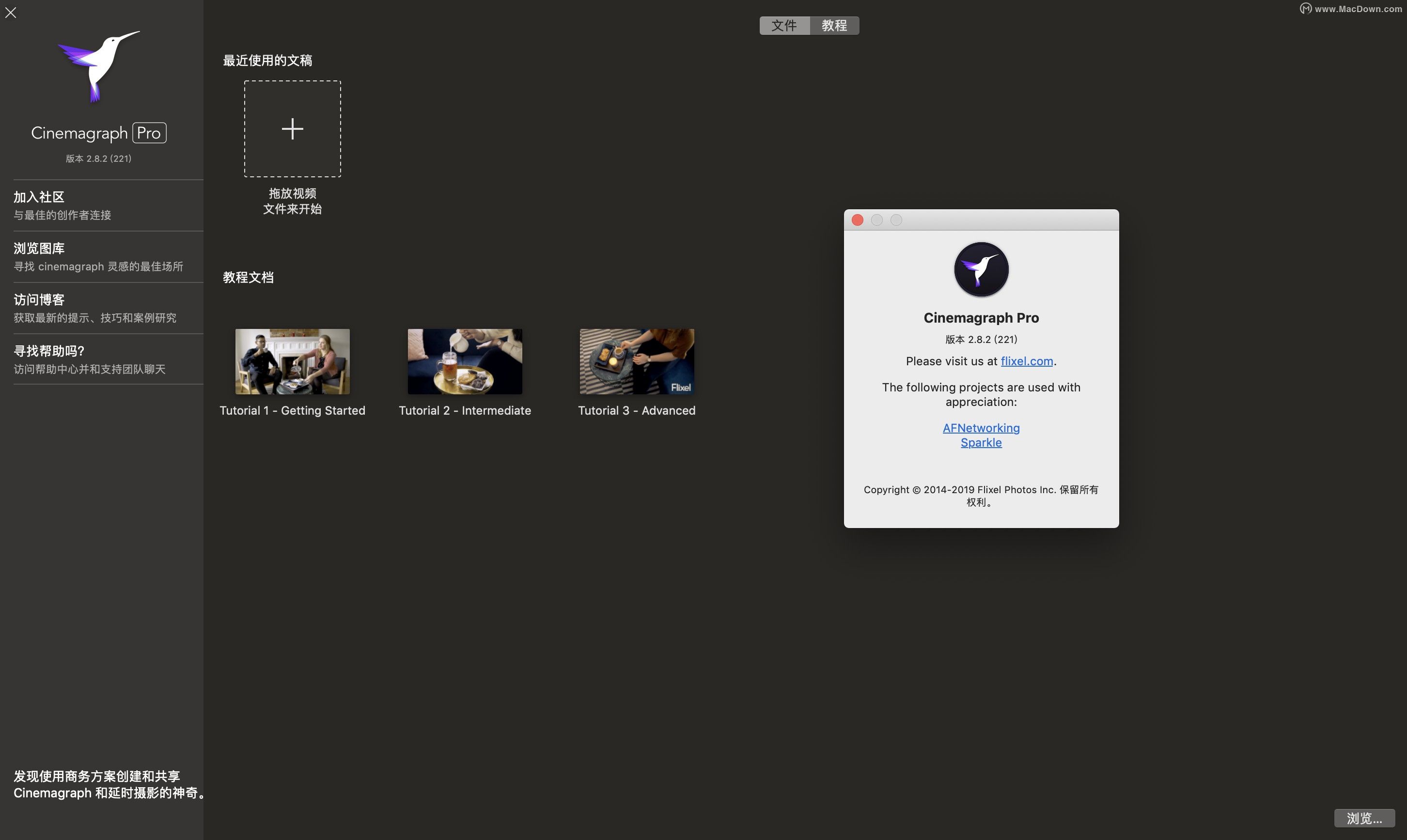Click subtitle 访问帮助中心并和支持团队聊天
Image resolution: width=1407 pixels, height=840 pixels.
(90, 370)
